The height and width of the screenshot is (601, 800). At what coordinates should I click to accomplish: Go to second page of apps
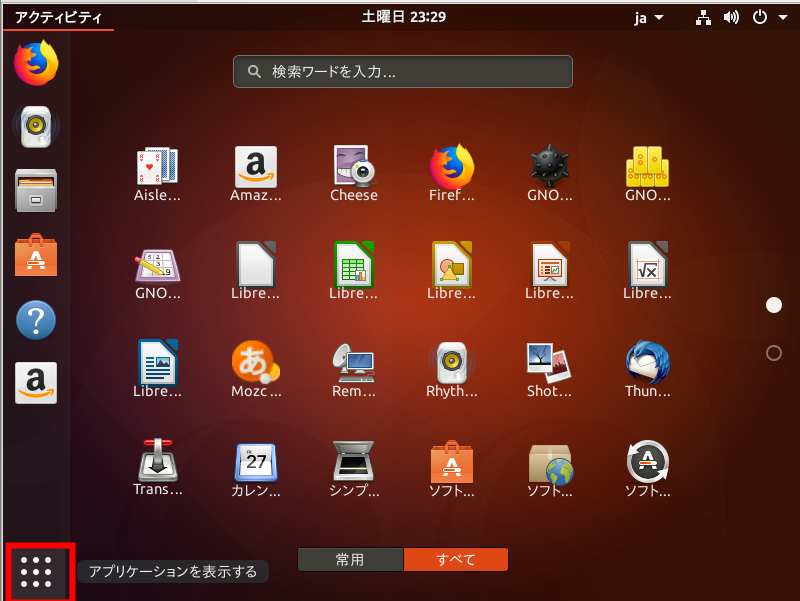(773, 353)
